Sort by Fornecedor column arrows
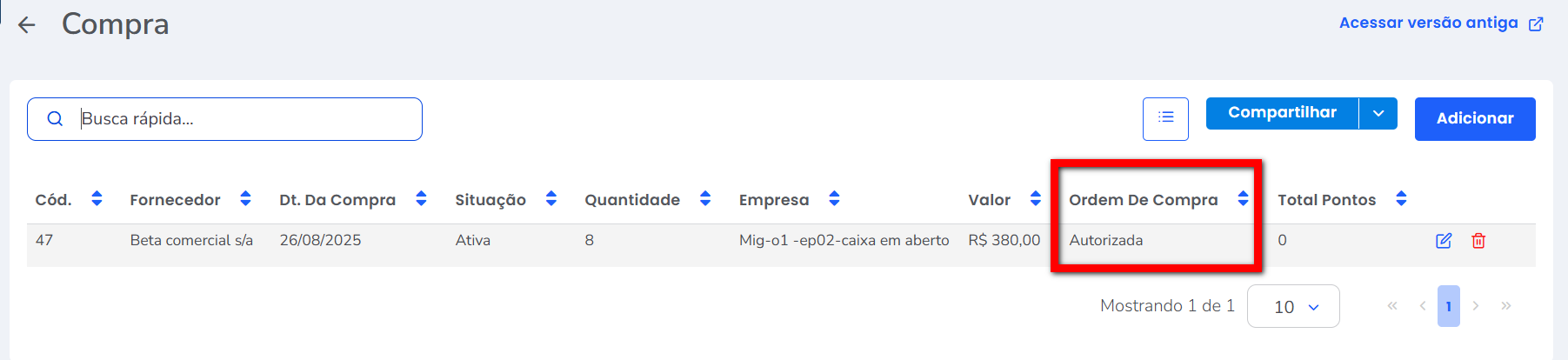Image resolution: width=1568 pixels, height=360 pixels. pos(245,199)
